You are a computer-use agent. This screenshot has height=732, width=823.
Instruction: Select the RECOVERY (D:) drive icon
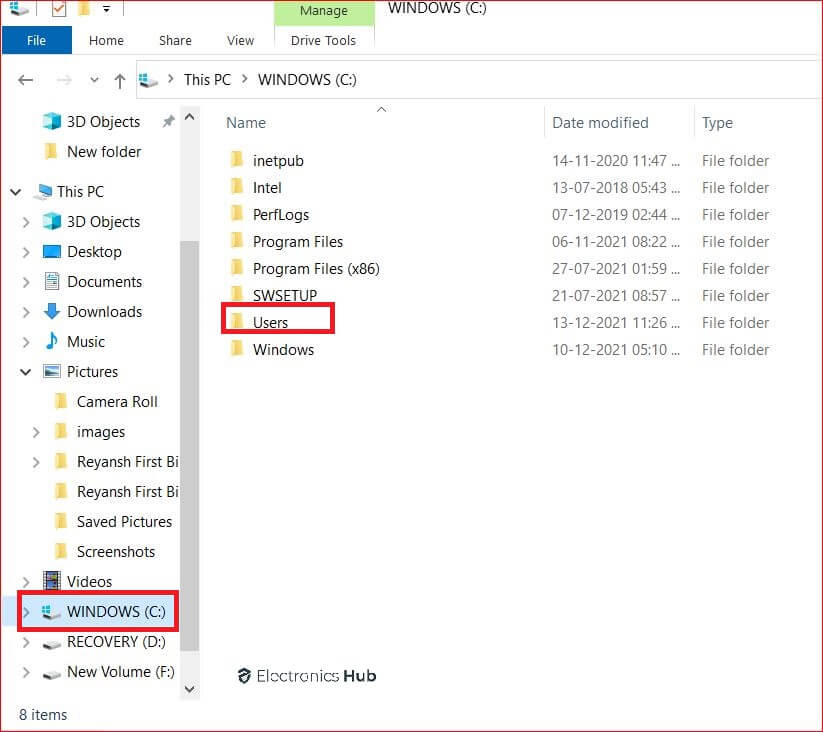51,643
